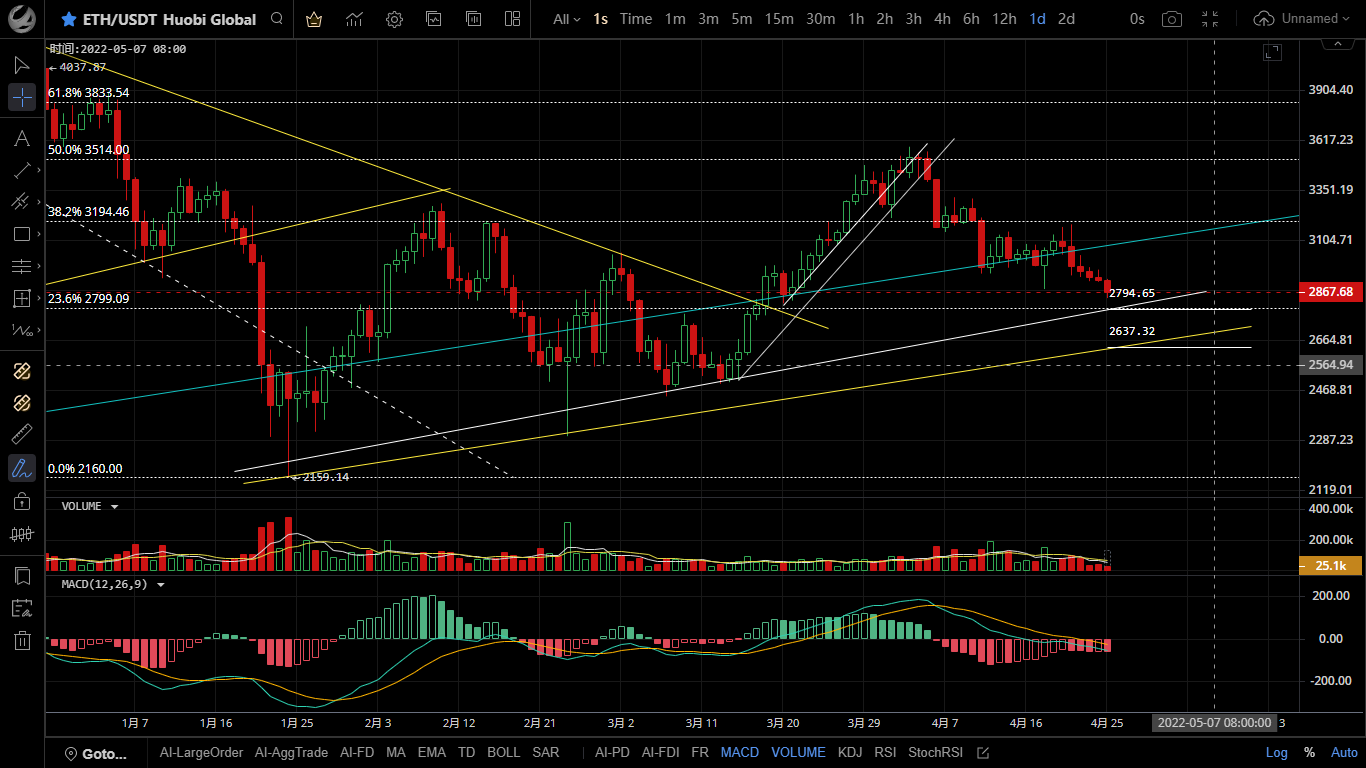The height and width of the screenshot is (768, 1366).
Task: Toggle the MACD indicator
Action: pos(739,752)
